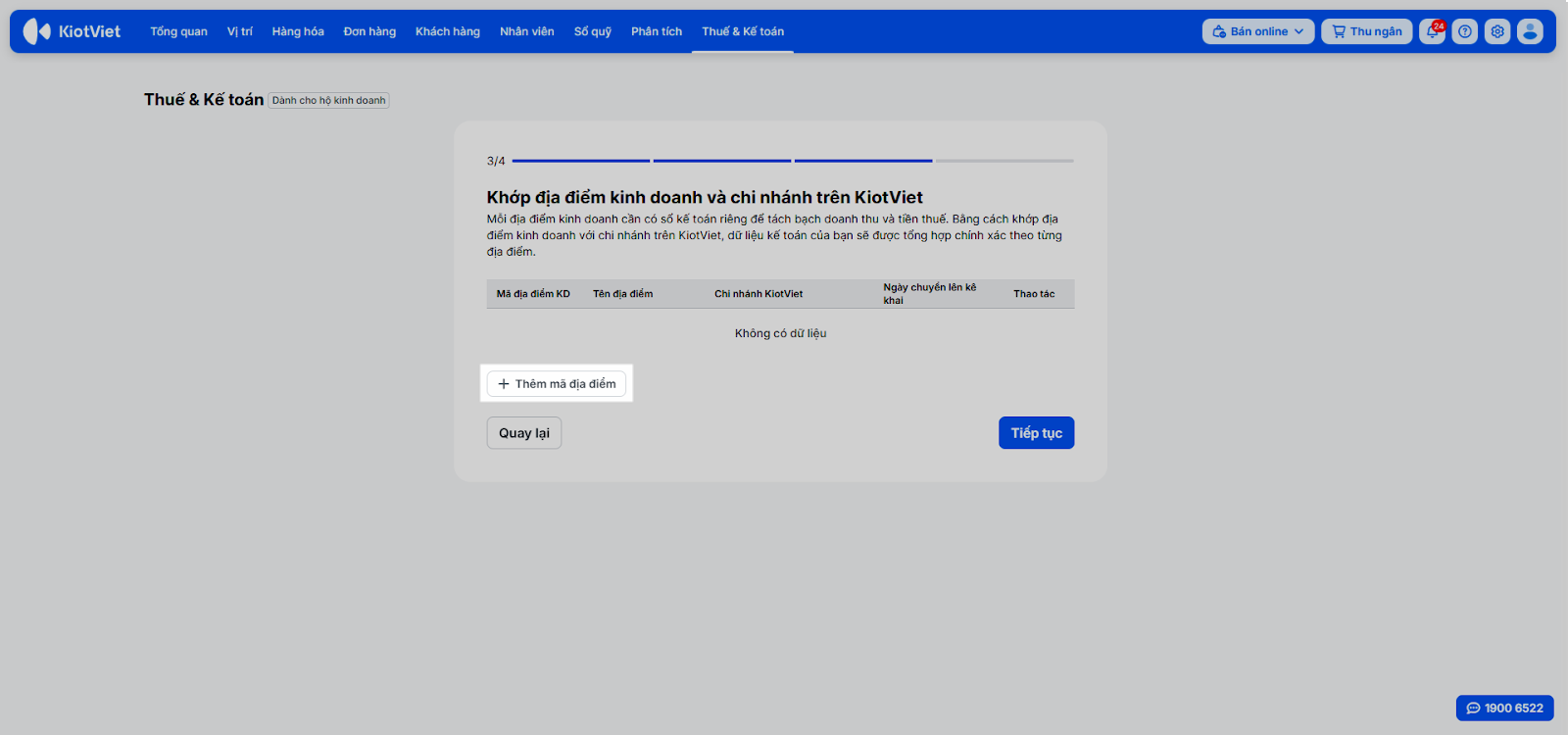Click the Khớp địa điểm kinh doanh heading
Image resolution: width=1568 pixels, height=735 pixels.
point(705,197)
